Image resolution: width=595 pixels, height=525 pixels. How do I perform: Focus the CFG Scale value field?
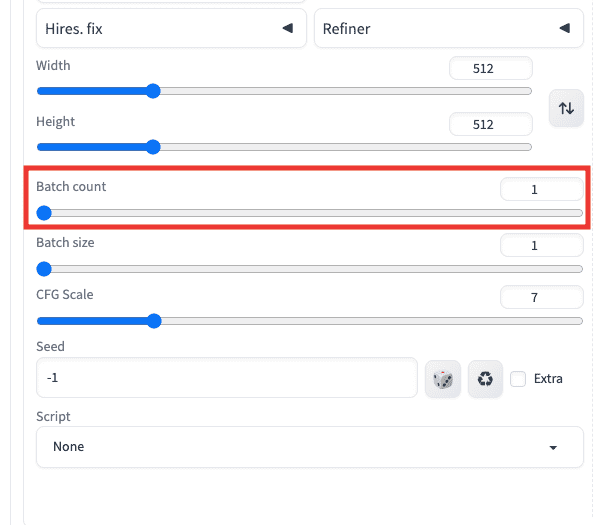pyautogui.click(x=541, y=297)
